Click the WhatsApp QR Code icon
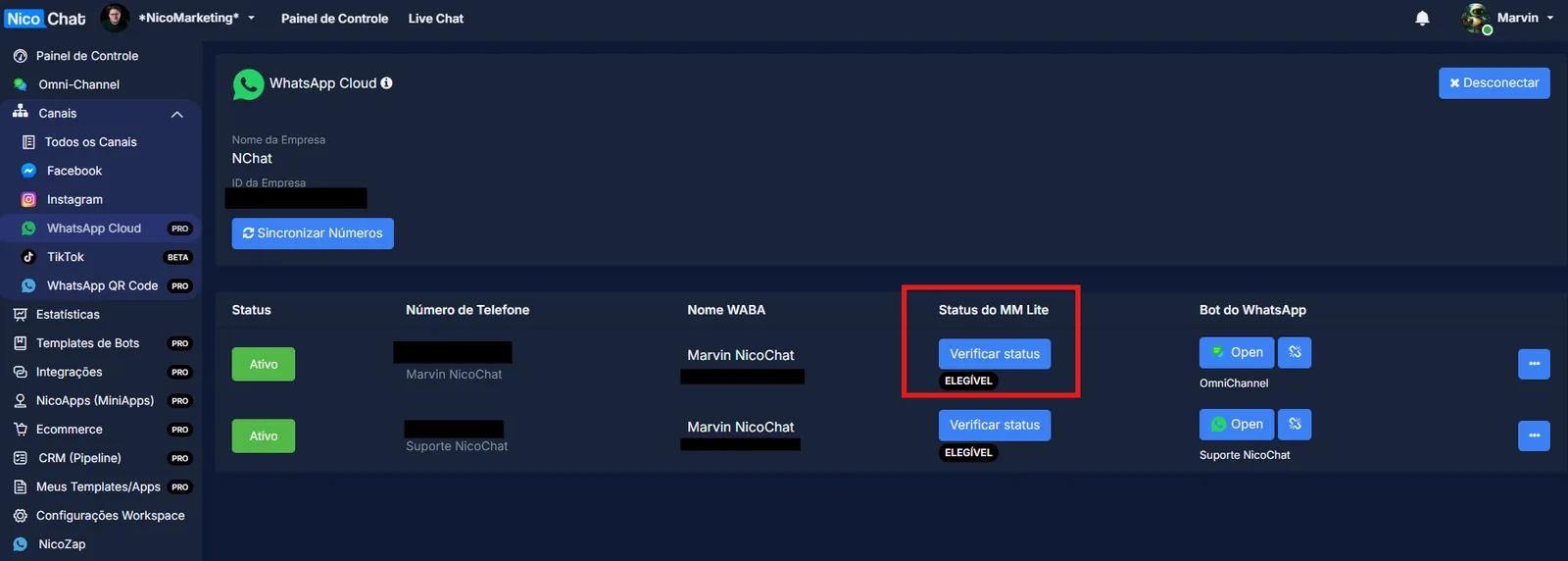 (x=28, y=285)
